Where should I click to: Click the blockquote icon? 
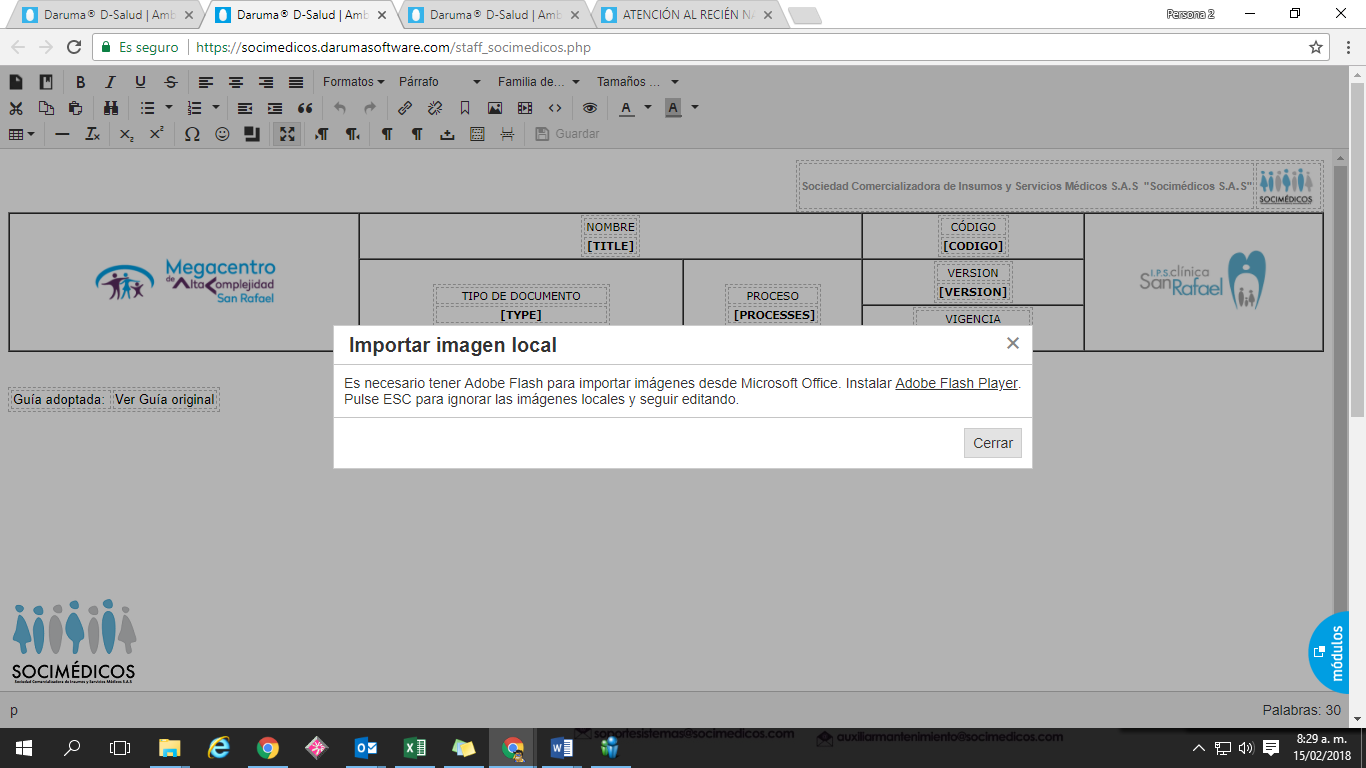tap(305, 108)
